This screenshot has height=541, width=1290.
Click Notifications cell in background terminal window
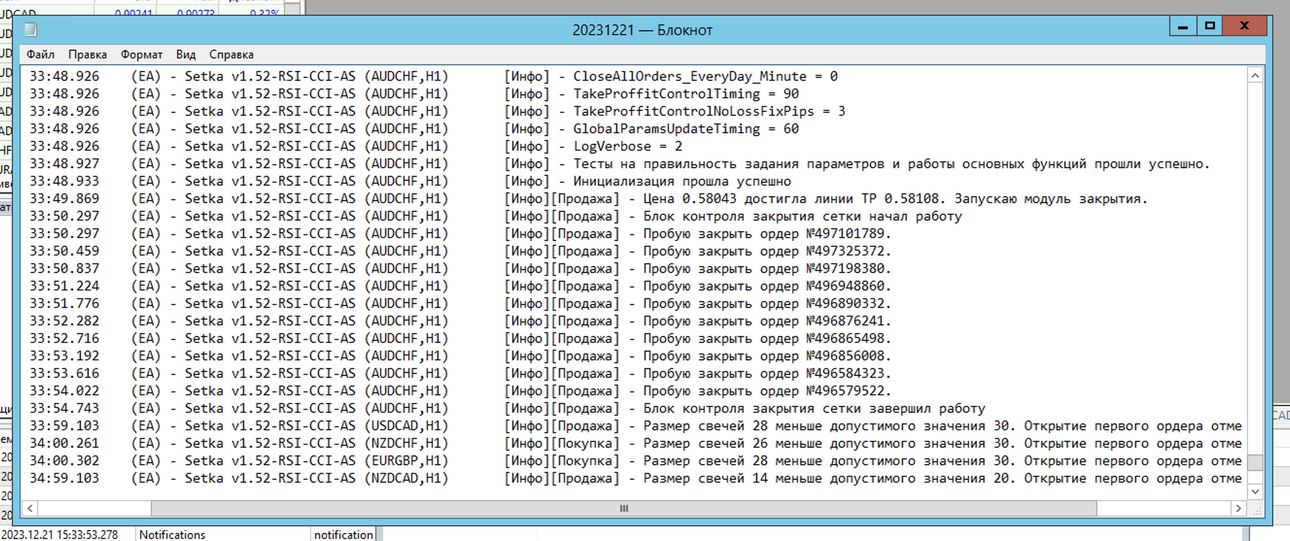click(172, 535)
